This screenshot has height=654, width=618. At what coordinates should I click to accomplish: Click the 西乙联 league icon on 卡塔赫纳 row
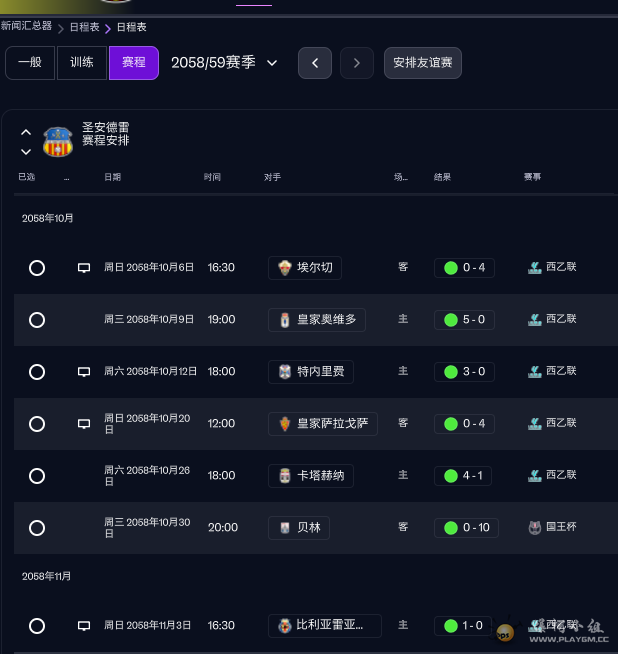pos(535,476)
